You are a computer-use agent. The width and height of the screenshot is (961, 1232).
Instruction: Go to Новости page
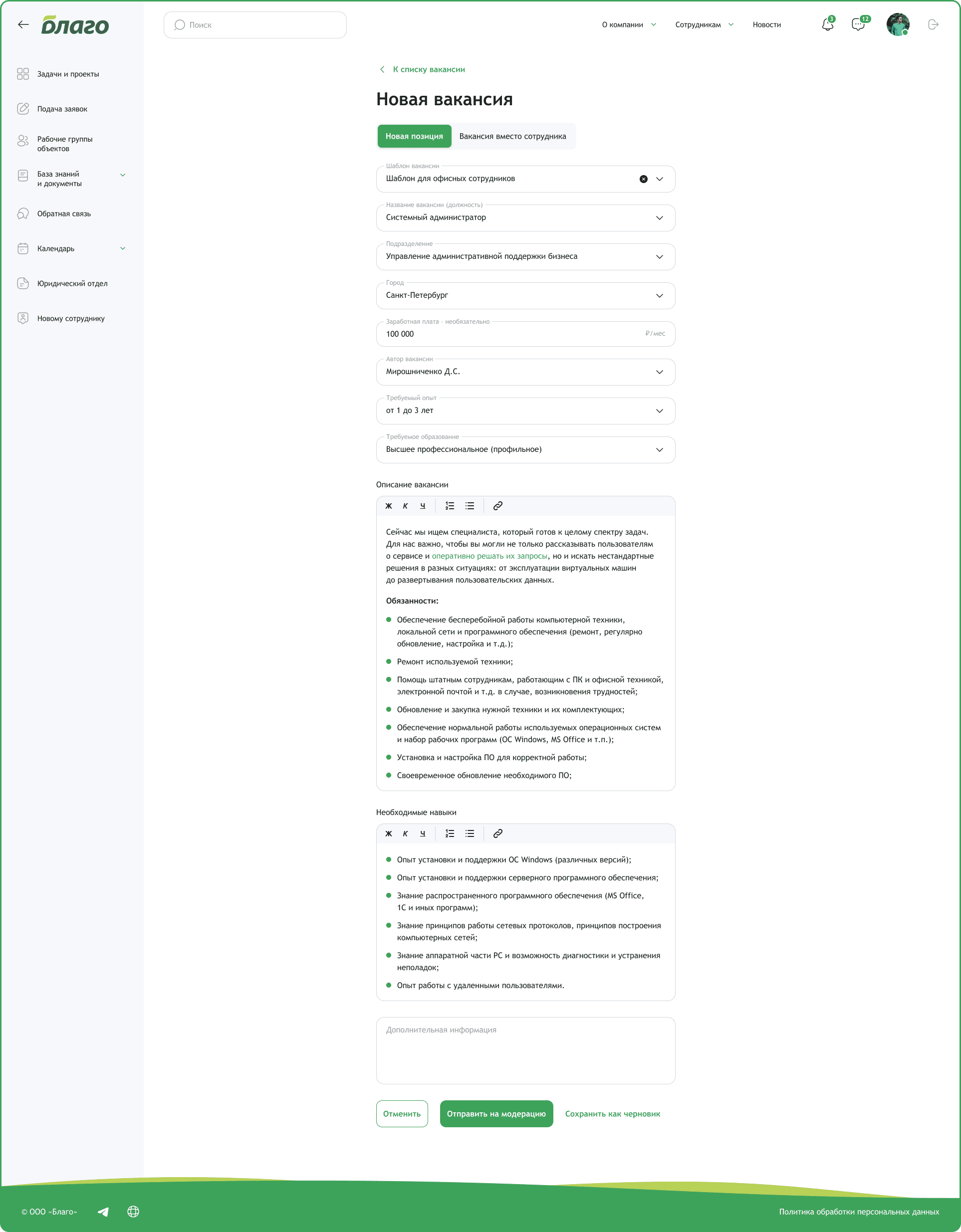tap(766, 25)
